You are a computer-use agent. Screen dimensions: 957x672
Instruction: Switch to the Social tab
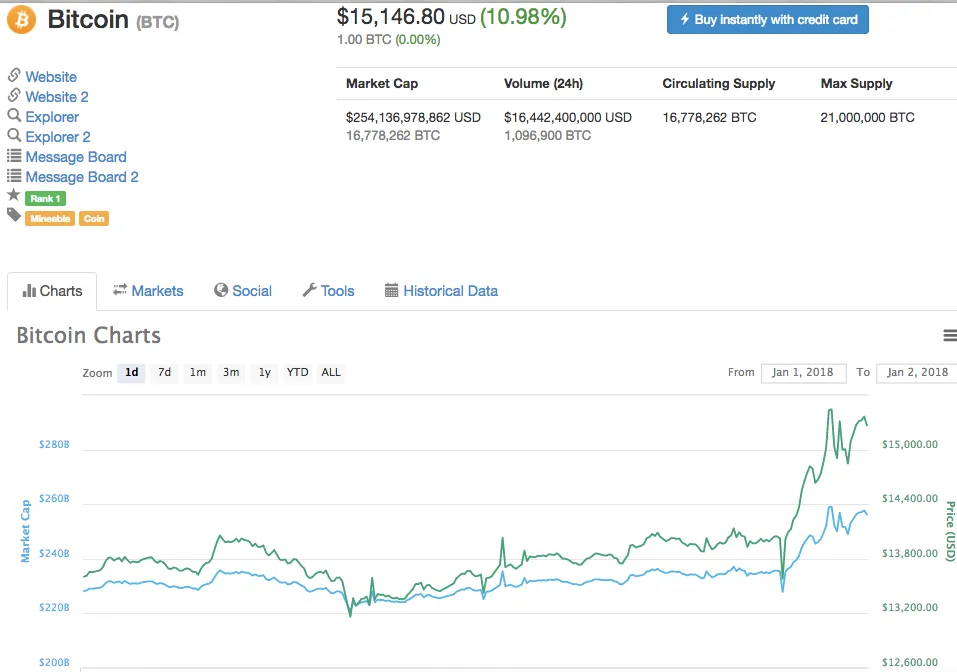[x=243, y=291]
